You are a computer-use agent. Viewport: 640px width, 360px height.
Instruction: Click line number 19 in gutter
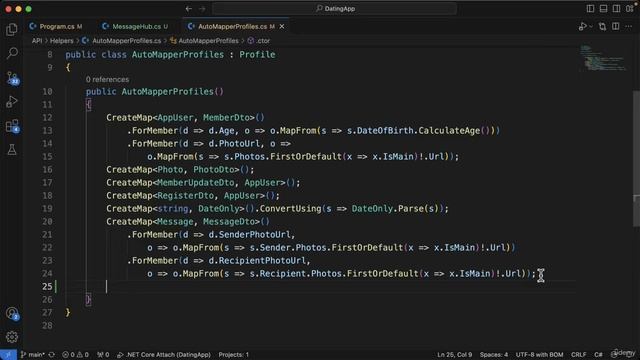[x=47, y=209]
